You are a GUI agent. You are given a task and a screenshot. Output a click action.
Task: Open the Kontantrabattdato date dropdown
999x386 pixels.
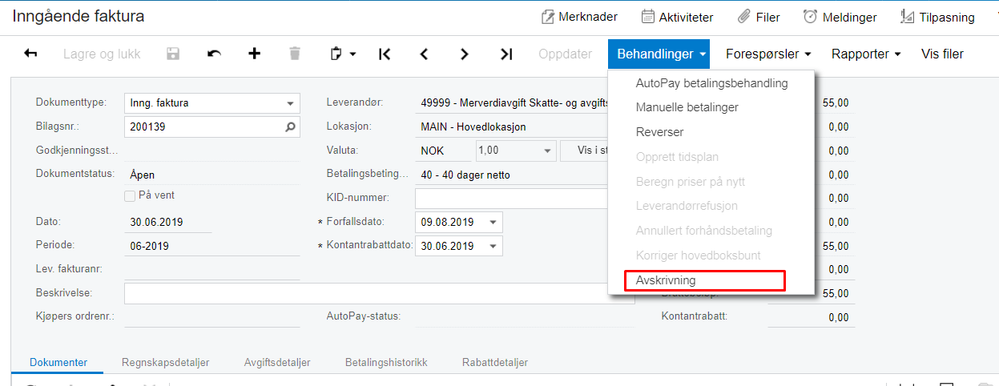492,247
